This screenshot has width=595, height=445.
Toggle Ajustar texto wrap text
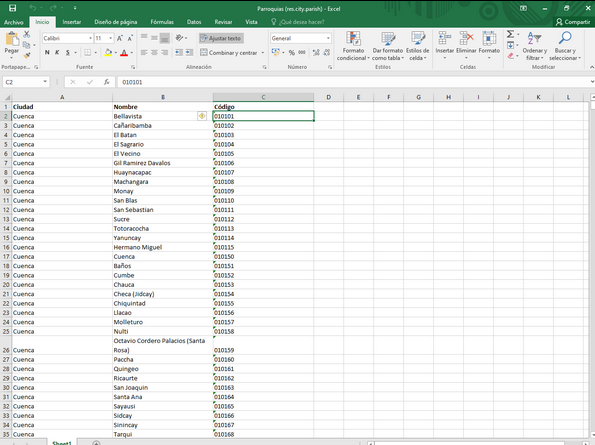click(221, 38)
